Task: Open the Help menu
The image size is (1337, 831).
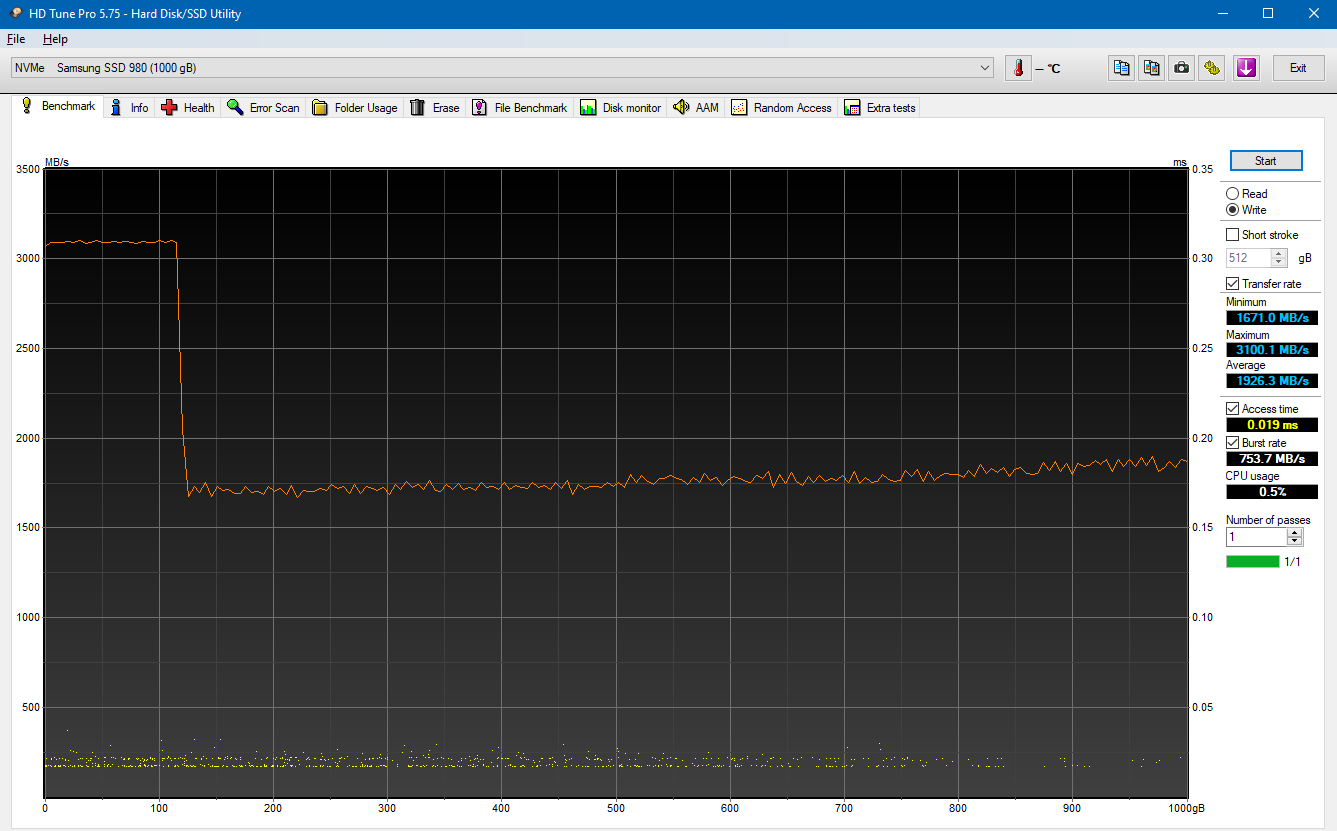Action: pos(55,39)
